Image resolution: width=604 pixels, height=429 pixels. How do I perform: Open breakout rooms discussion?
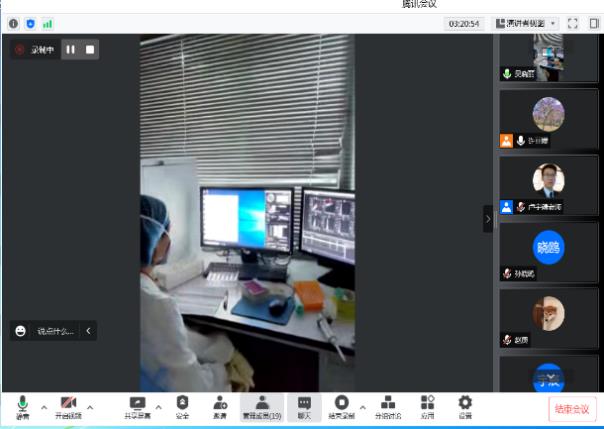click(x=388, y=405)
